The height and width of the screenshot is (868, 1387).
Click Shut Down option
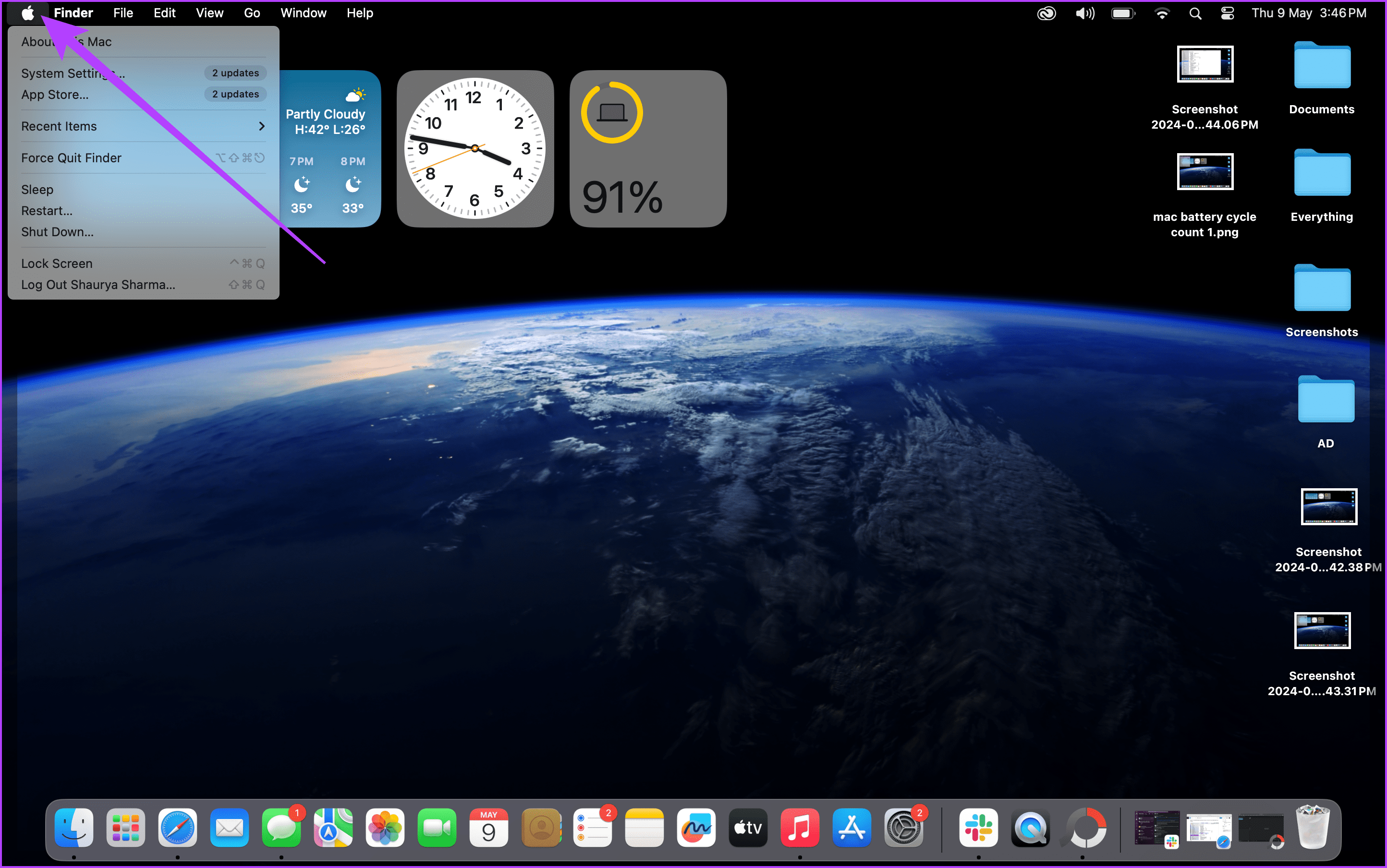point(58,232)
